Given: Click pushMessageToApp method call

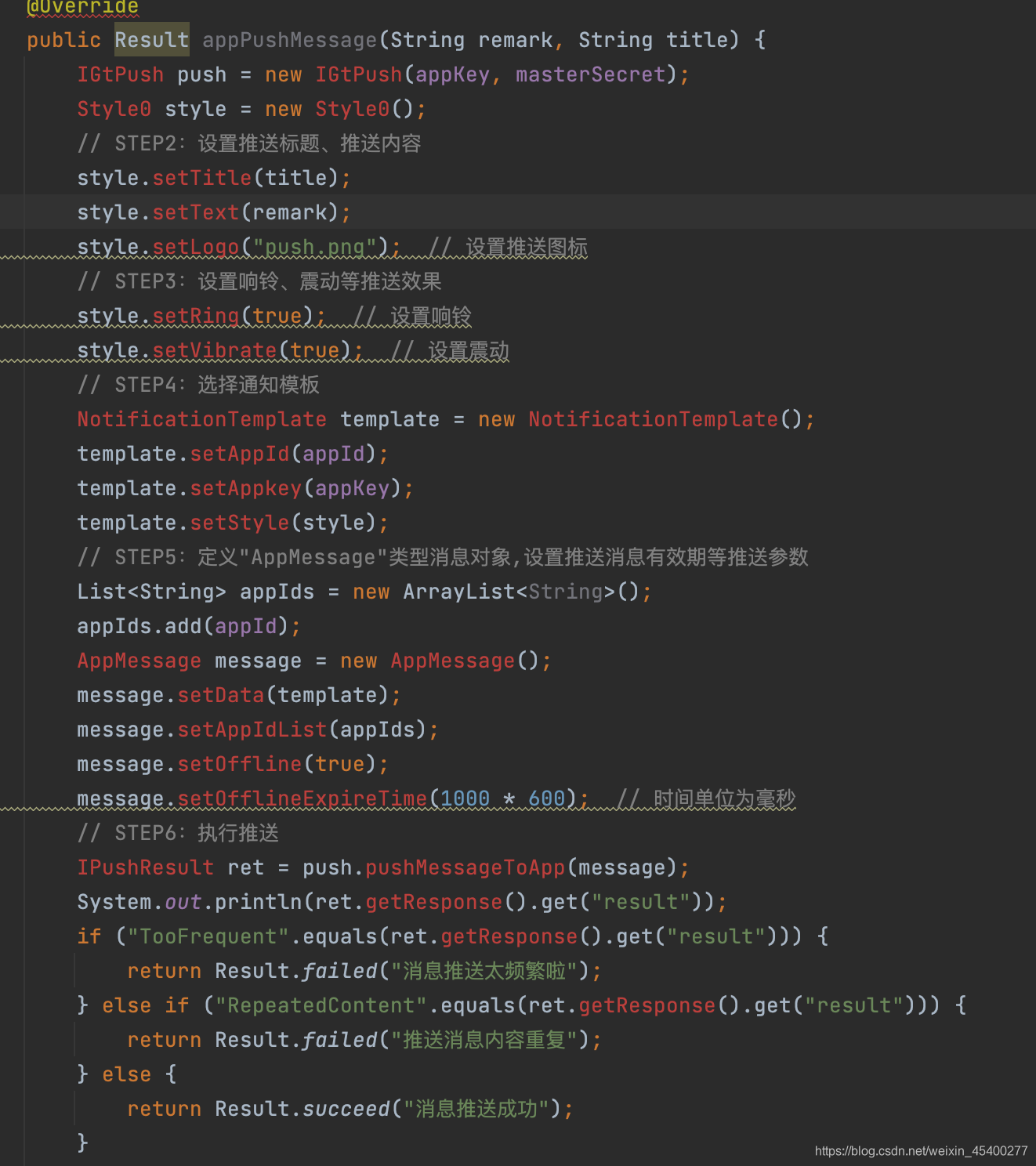Looking at the screenshot, I should click(x=465, y=867).
